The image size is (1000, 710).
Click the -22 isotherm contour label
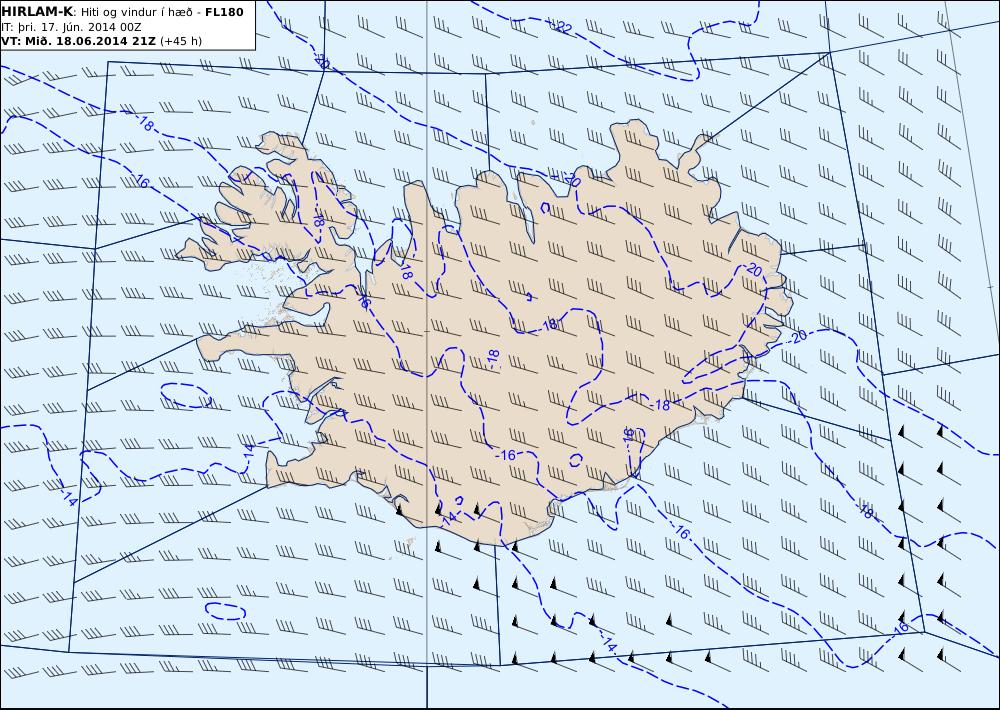pyautogui.click(x=561, y=26)
